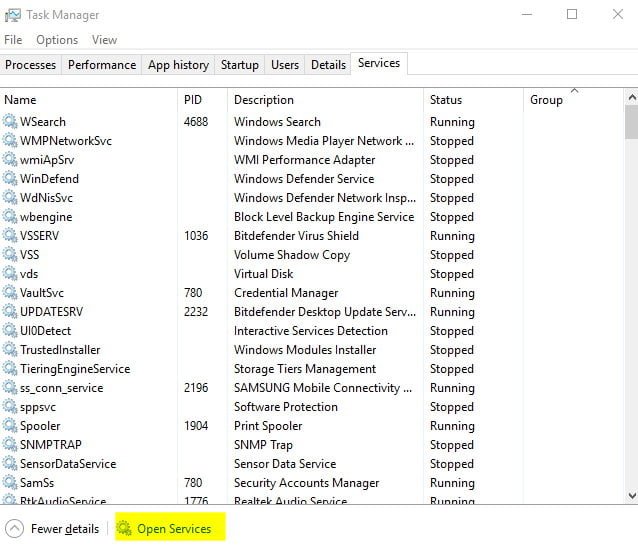Select the UPDATESRV Bitdefender service row

(x=300, y=312)
